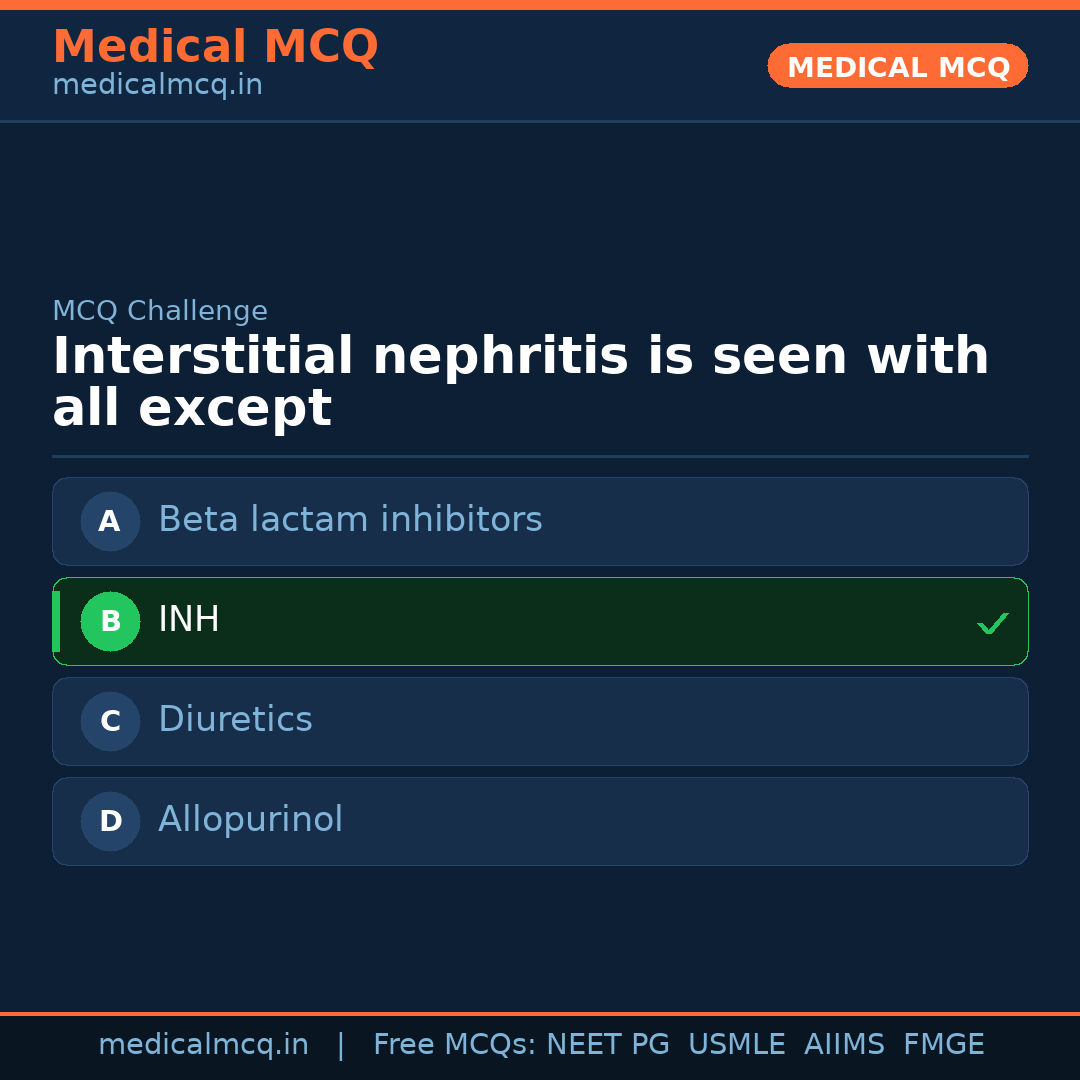This screenshot has height=1080, width=1080.
Task: Open medicalmcq.in link below the header title
Action: (157, 86)
